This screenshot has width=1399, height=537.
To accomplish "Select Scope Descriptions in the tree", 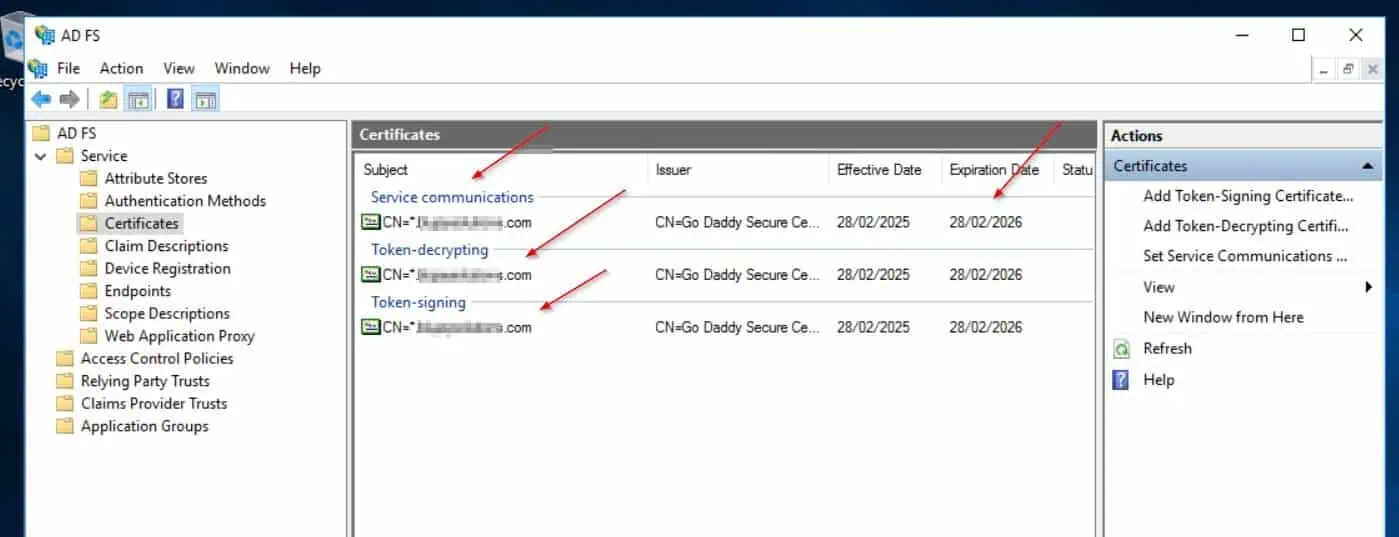I will pos(167,313).
